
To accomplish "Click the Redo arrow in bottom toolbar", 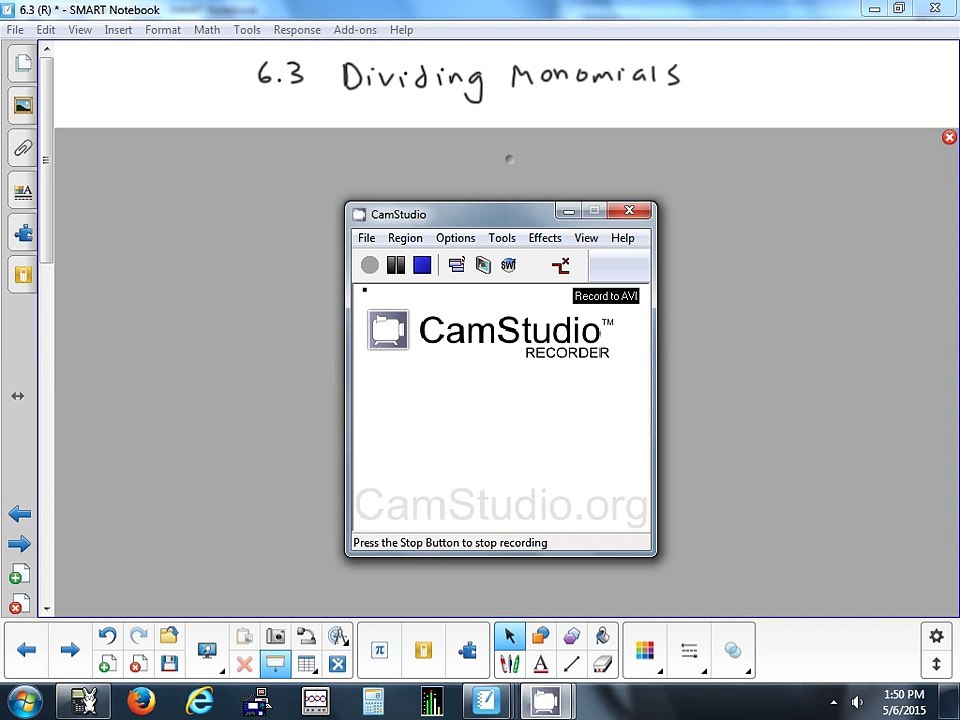I will (x=139, y=636).
